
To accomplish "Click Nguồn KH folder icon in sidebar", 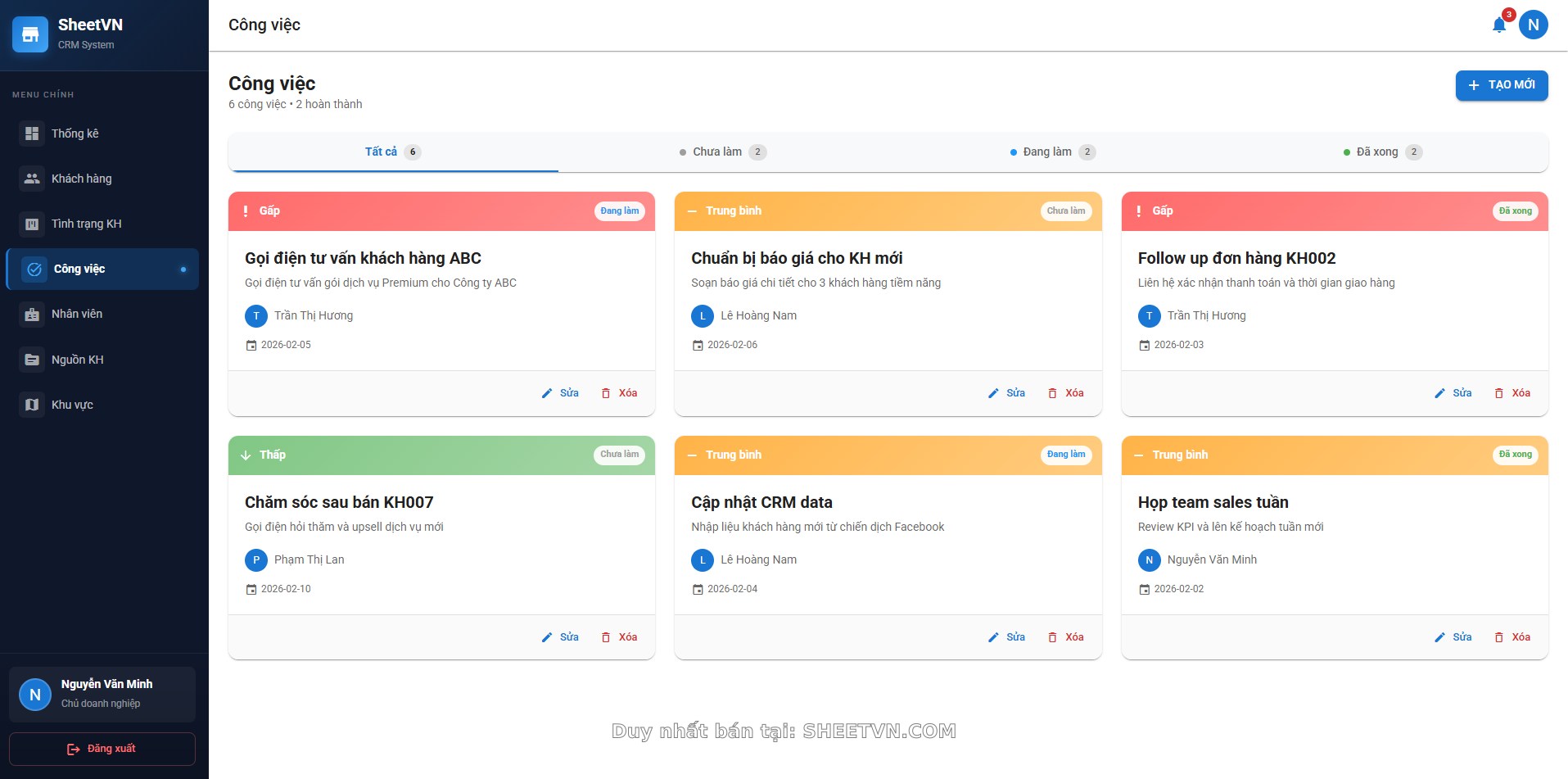I will tap(32, 360).
